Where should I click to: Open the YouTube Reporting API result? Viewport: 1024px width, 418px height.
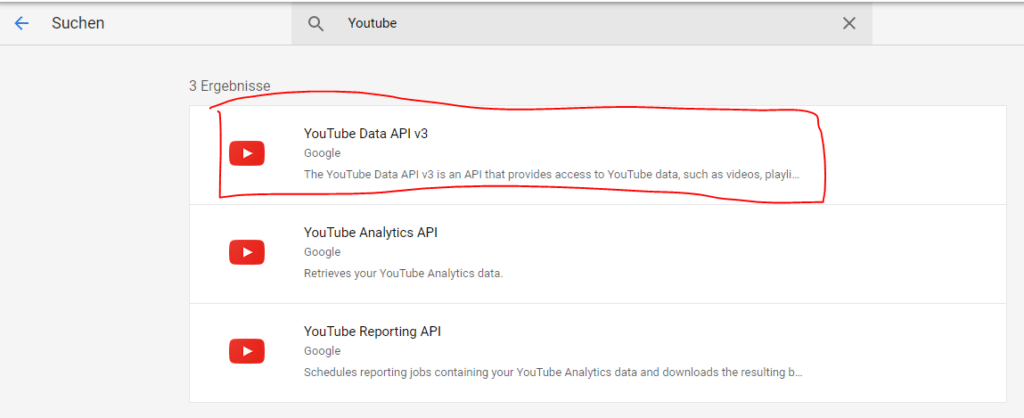[x=598, y=353]
